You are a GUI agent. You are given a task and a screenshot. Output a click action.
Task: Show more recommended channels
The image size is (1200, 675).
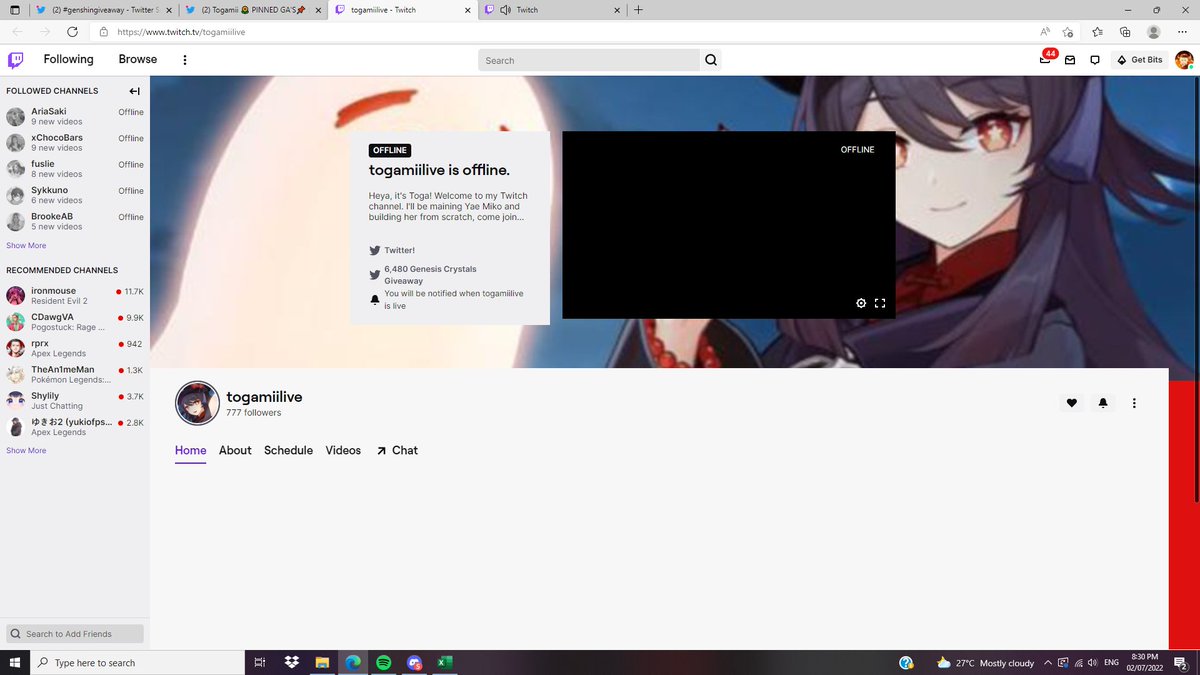point(26,451)
